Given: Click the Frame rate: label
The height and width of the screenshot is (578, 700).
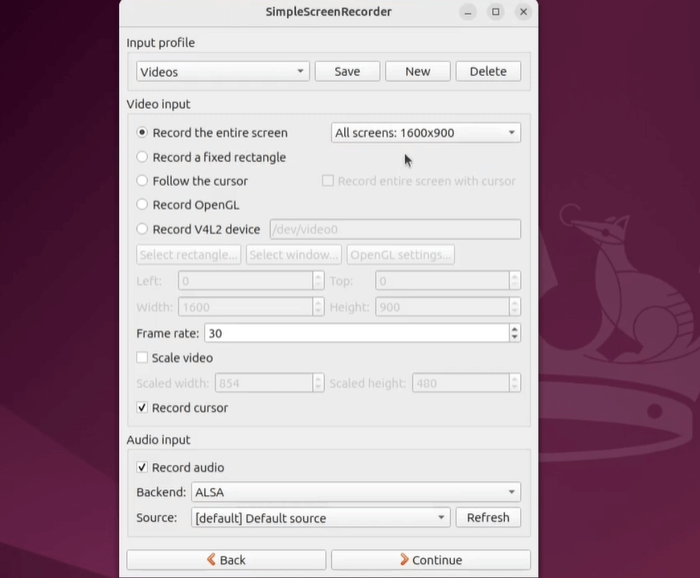Looking at the screenshot, I should point(168,333).
